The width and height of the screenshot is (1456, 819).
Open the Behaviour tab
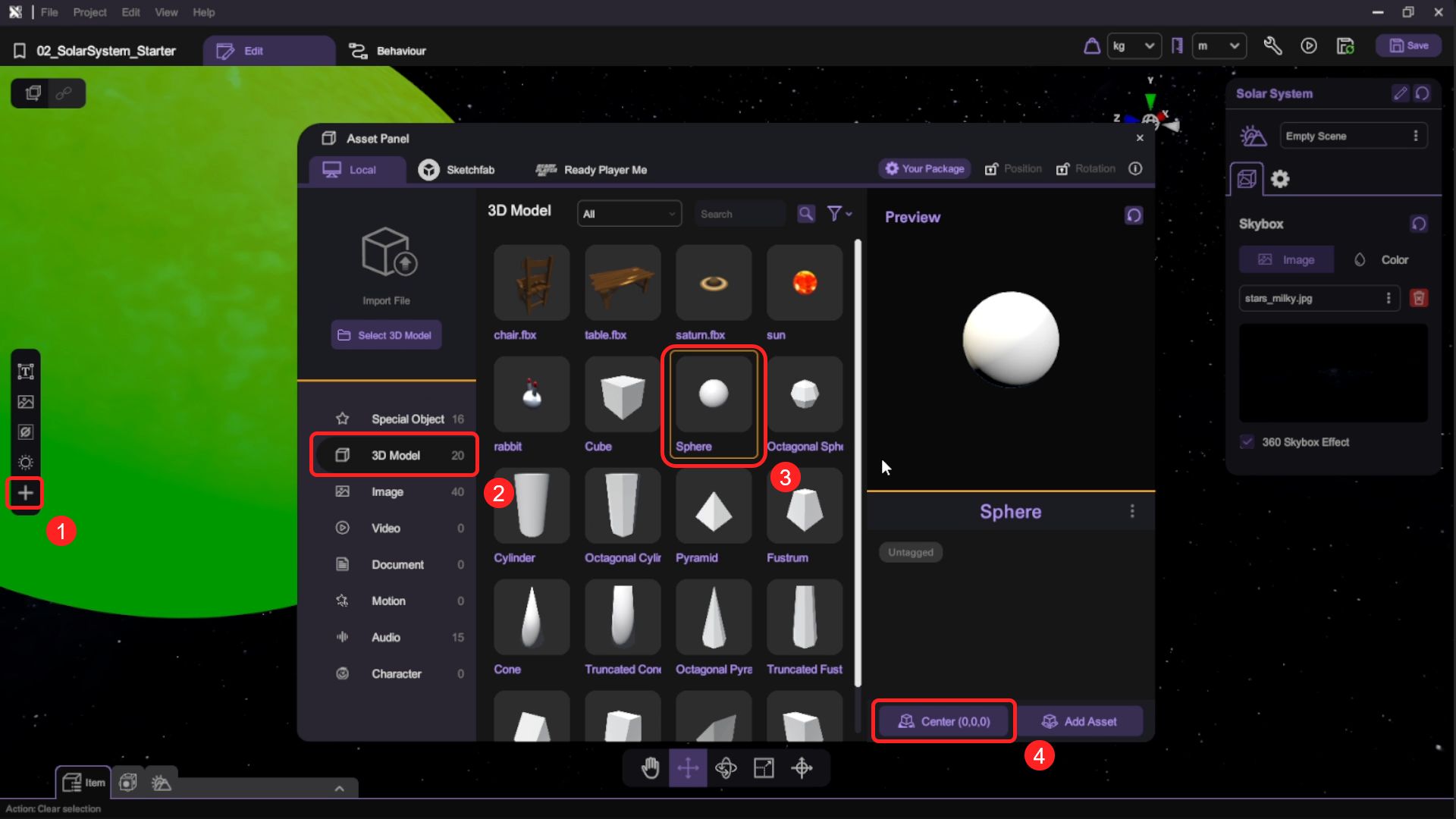tap(388, 51)
